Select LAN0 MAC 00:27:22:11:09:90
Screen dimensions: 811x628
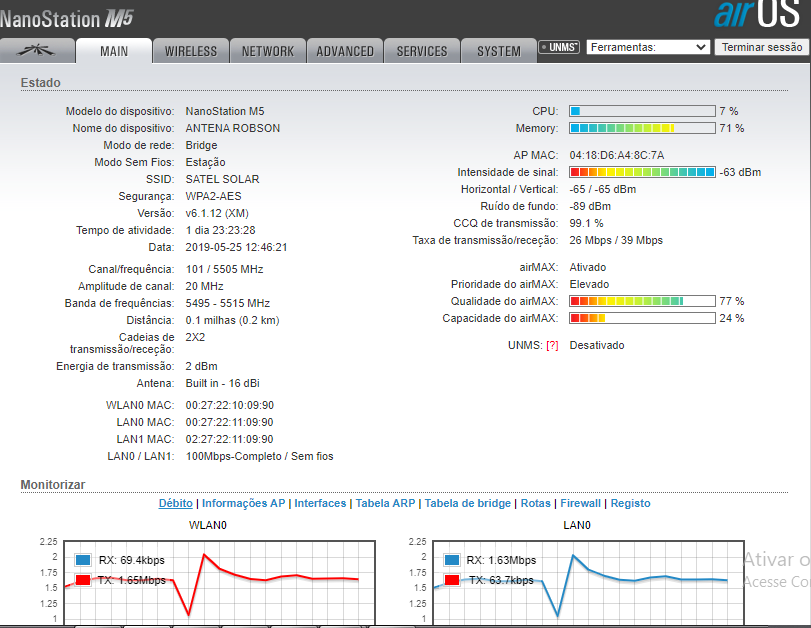(x=230, y=423)
